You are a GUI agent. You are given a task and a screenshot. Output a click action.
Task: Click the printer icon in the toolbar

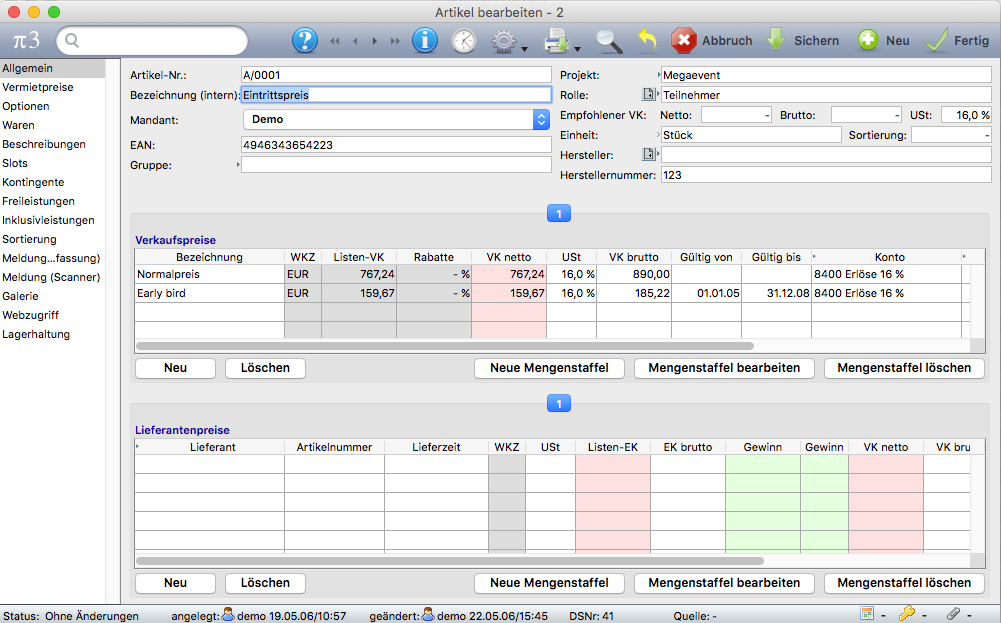(x=556, y=41)
